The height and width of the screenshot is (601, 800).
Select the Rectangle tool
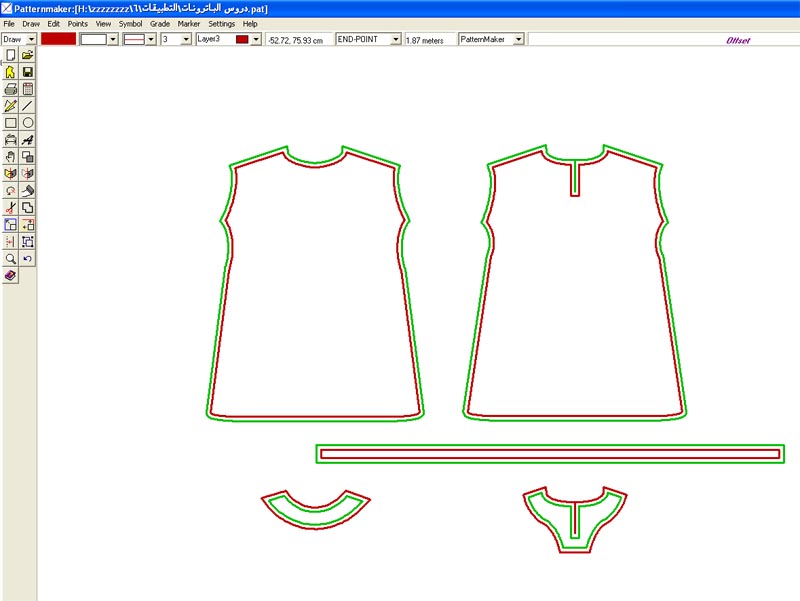coord(11,123)
